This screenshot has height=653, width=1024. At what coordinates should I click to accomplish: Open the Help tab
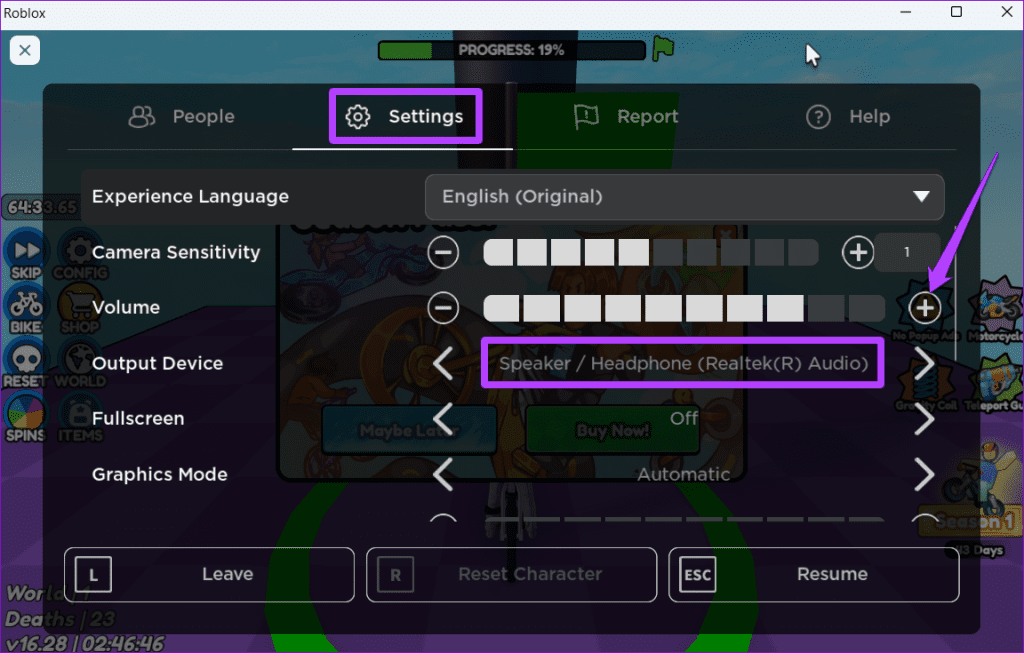(848, 116)
